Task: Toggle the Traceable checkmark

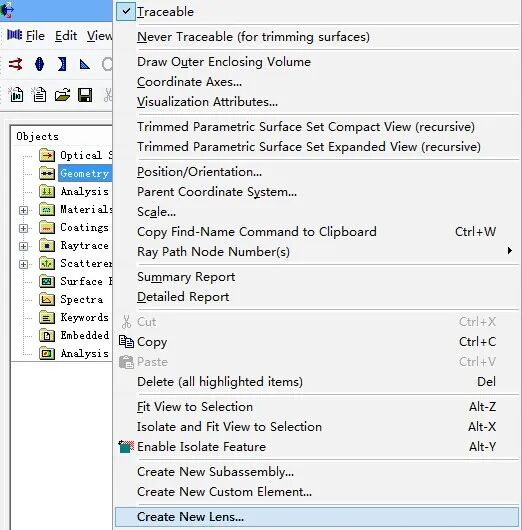Action: point(126,11)
